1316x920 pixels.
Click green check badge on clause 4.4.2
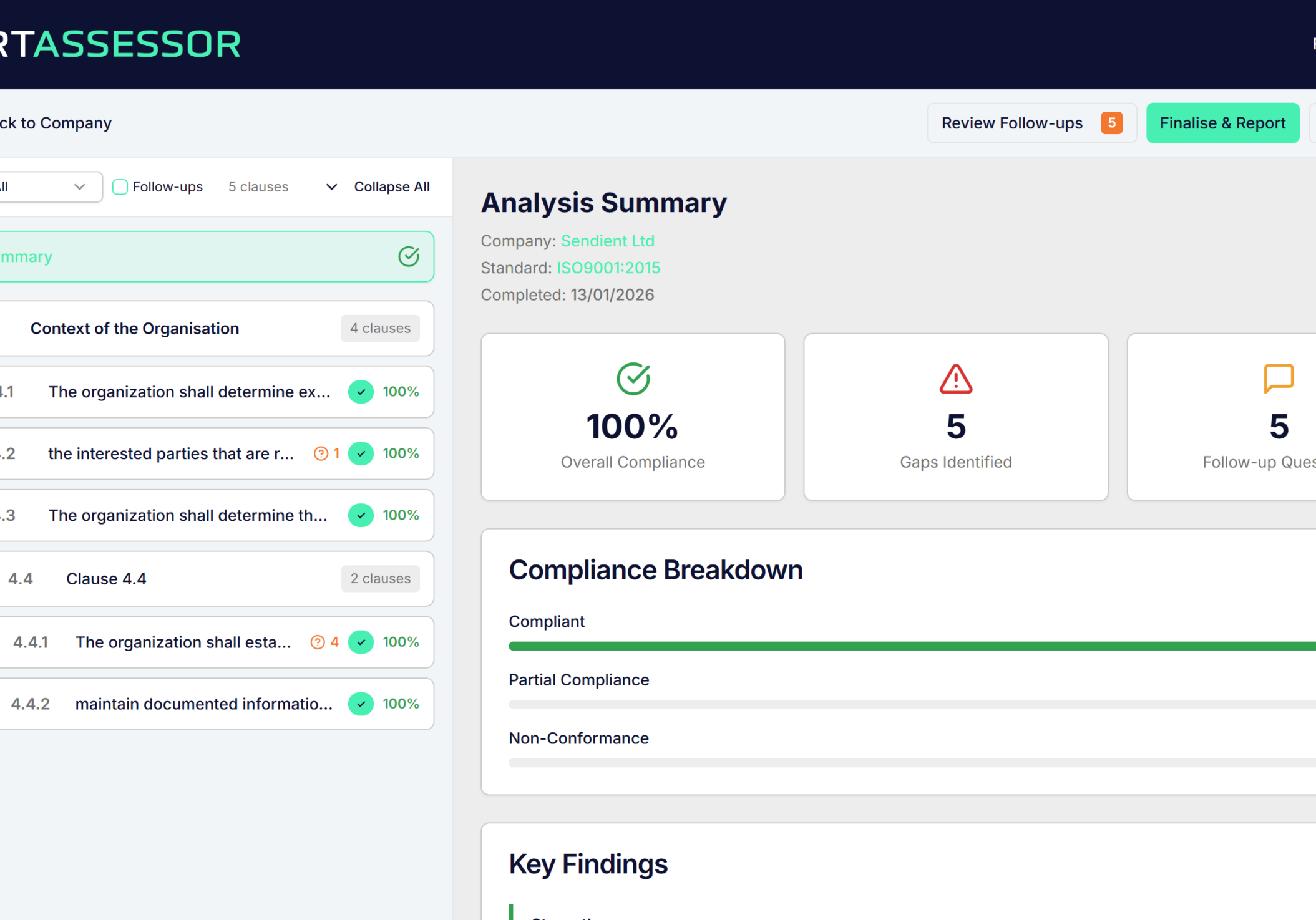coord(361,704)
